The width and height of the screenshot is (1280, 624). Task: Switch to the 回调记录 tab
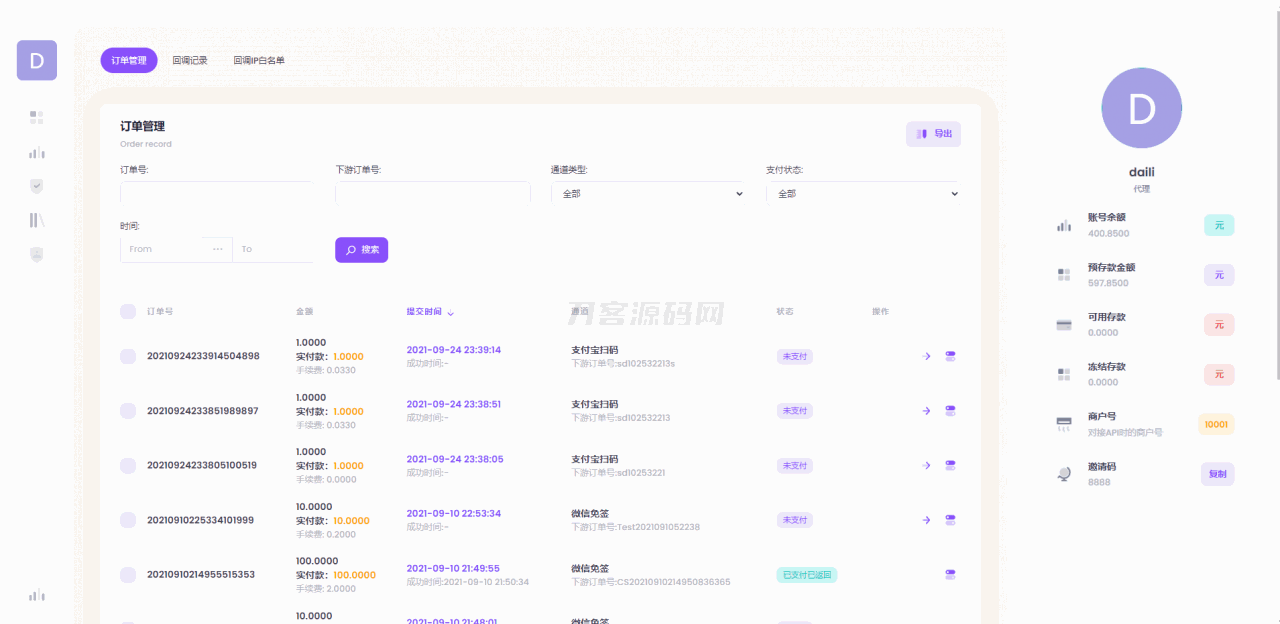pos(190,61)
